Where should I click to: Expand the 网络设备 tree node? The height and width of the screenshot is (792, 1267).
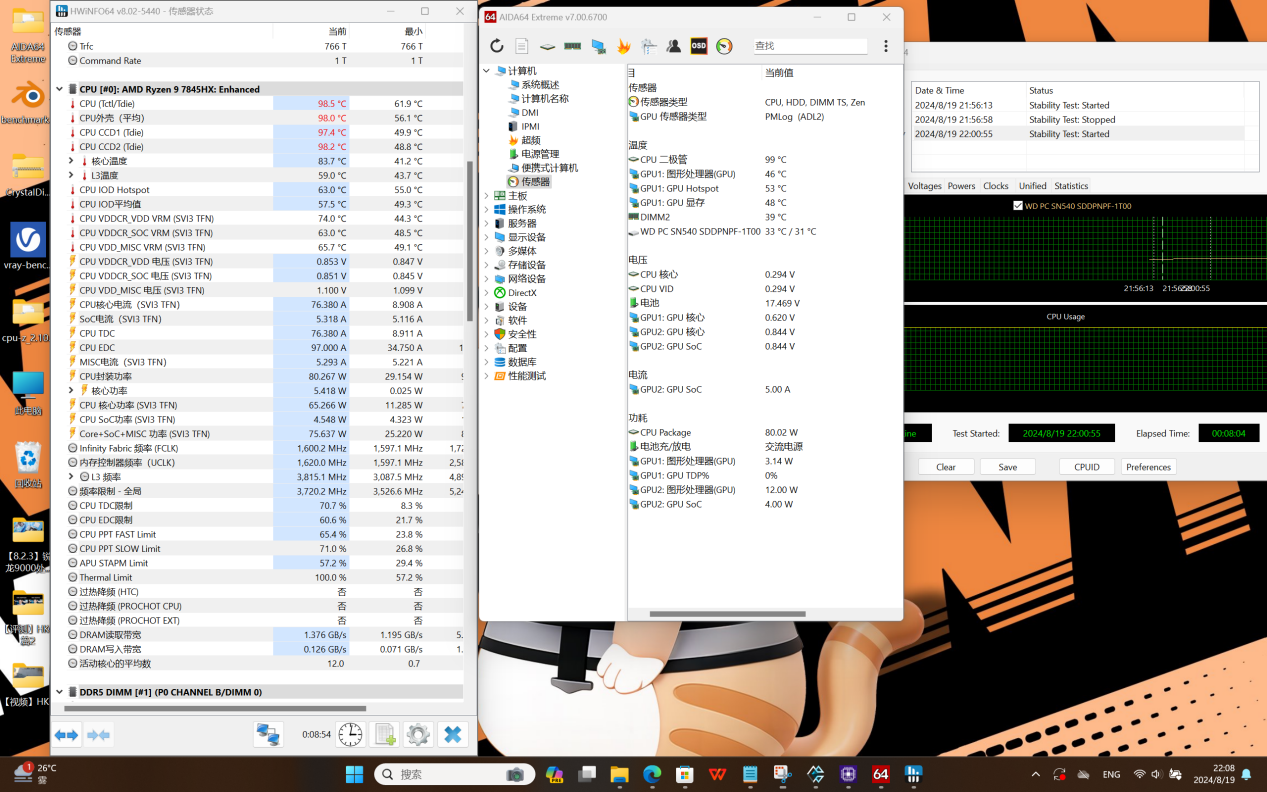click(x=487, y=279)
